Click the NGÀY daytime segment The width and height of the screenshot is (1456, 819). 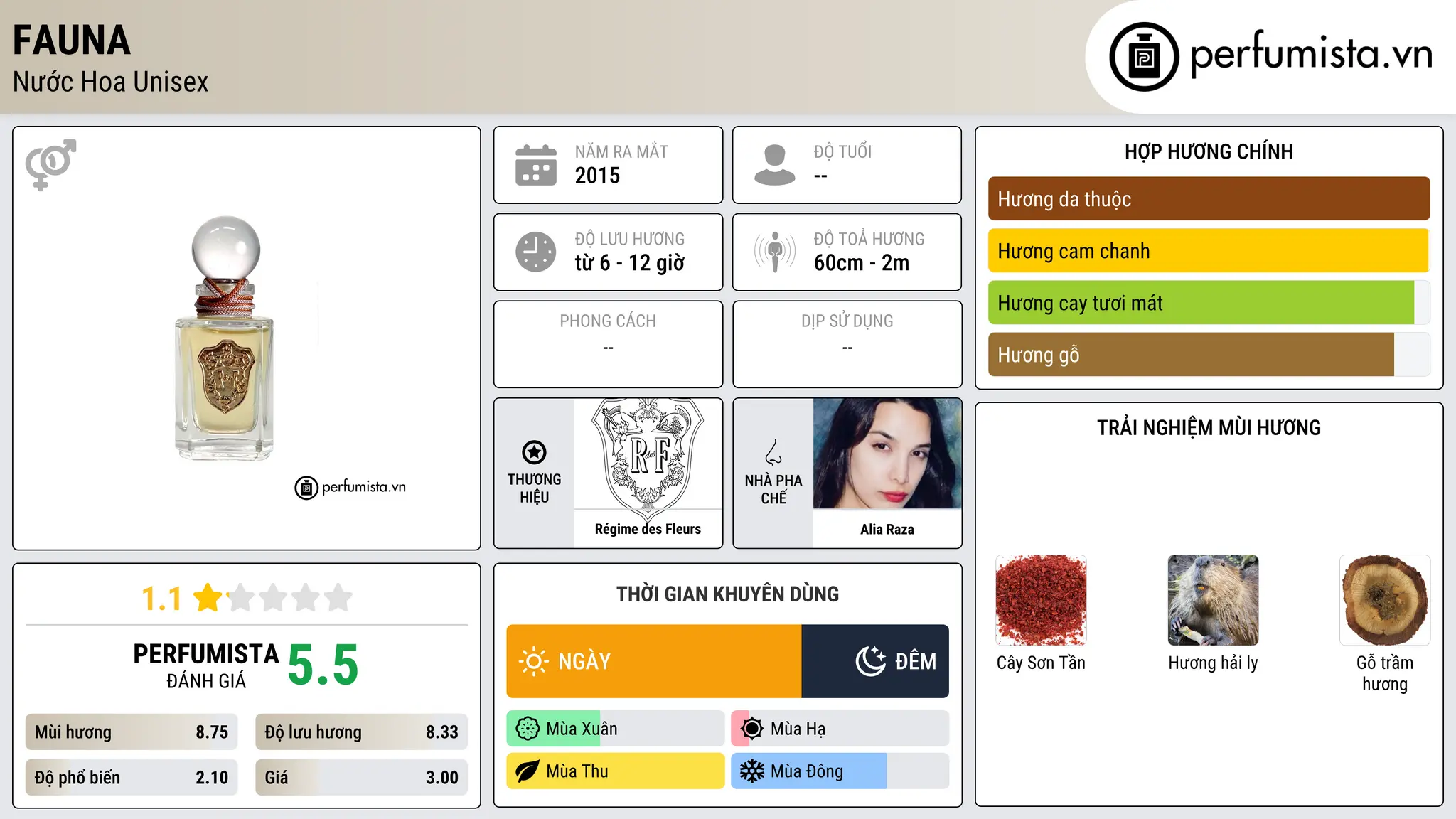click(x=654, y=661)
